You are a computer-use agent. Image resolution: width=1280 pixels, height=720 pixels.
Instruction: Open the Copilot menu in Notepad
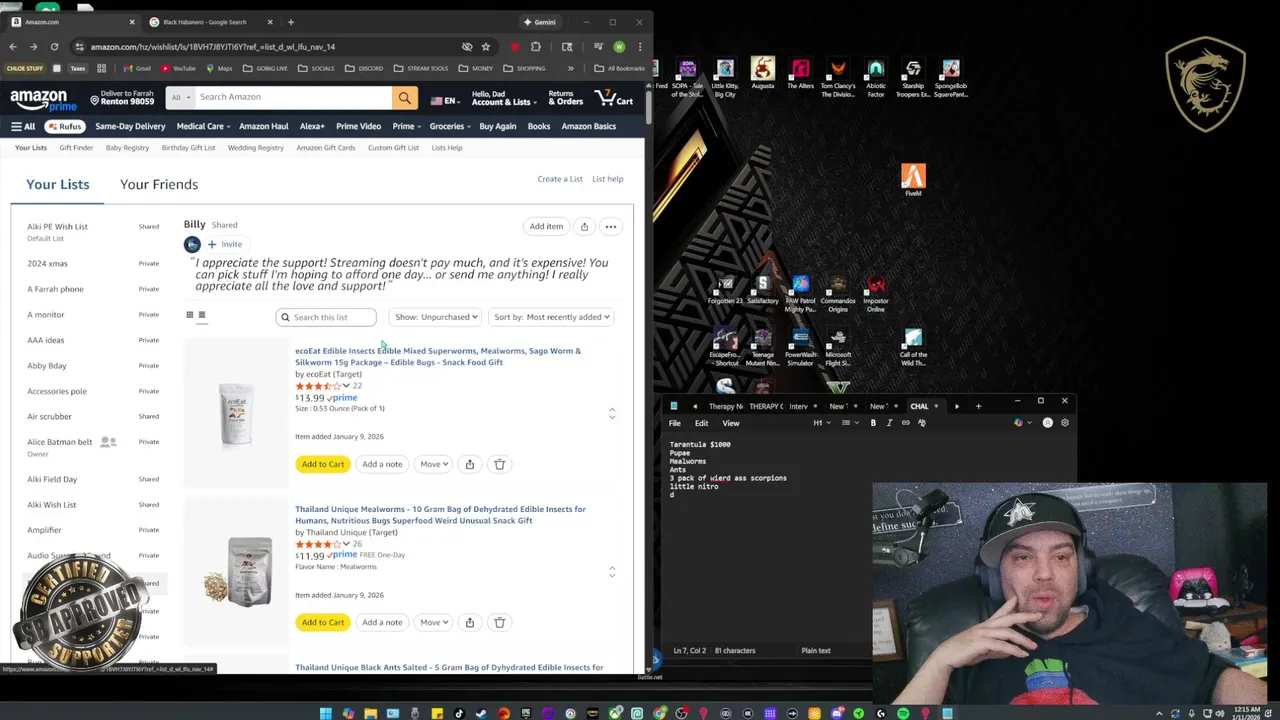tap(1022, 423)
